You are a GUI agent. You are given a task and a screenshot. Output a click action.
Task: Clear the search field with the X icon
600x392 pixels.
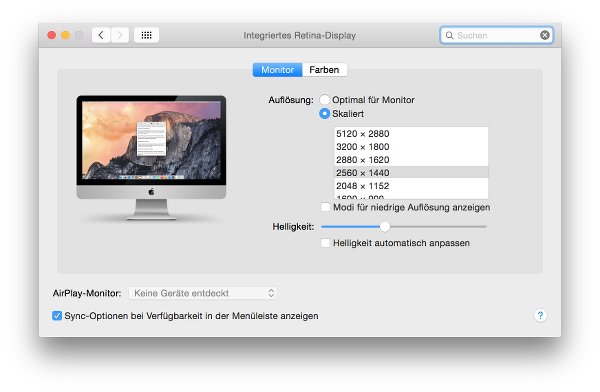coord(545,35)
